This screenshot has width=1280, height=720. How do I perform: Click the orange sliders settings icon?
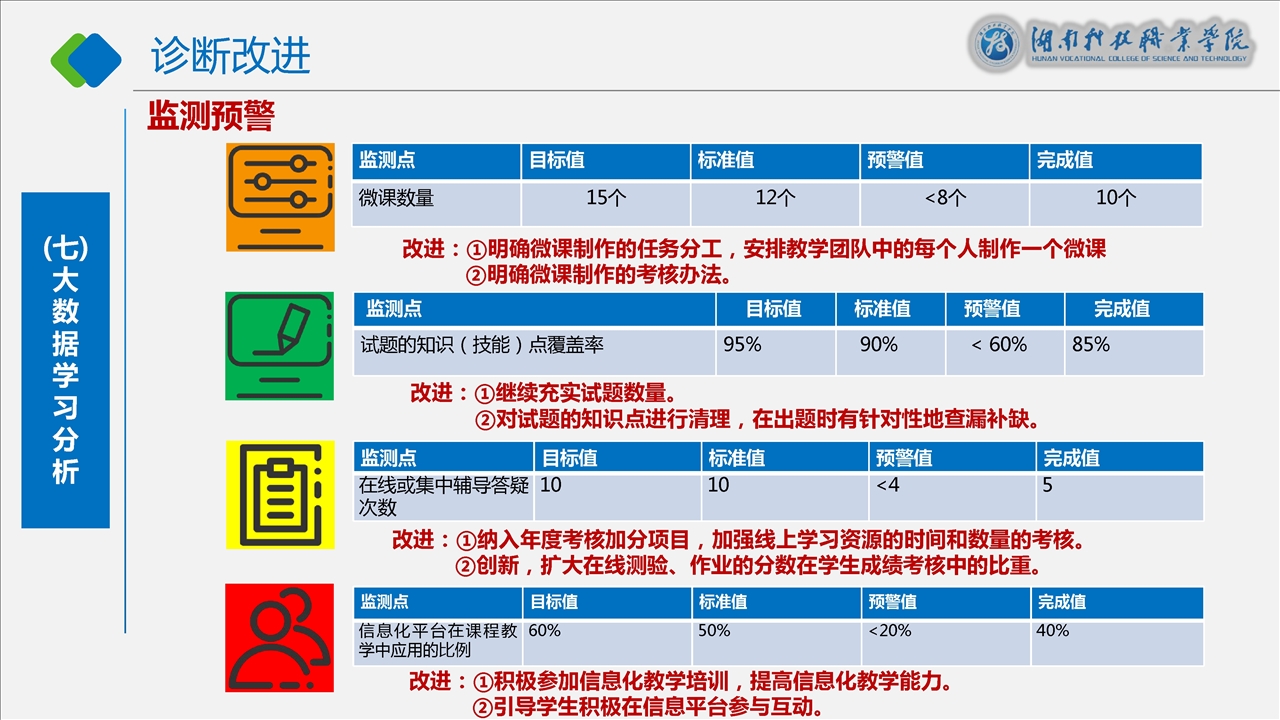point(280,196)
